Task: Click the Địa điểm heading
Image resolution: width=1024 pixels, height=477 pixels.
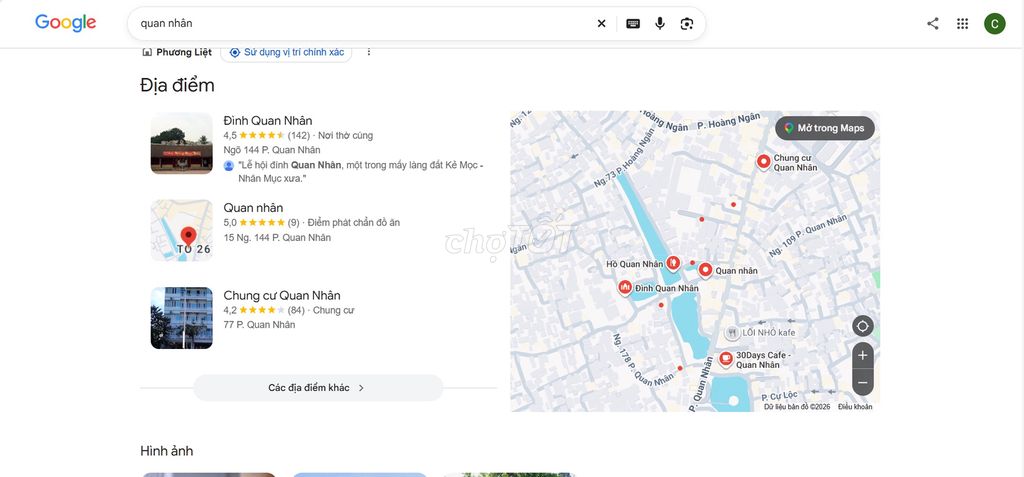Action: click(177, 86)
